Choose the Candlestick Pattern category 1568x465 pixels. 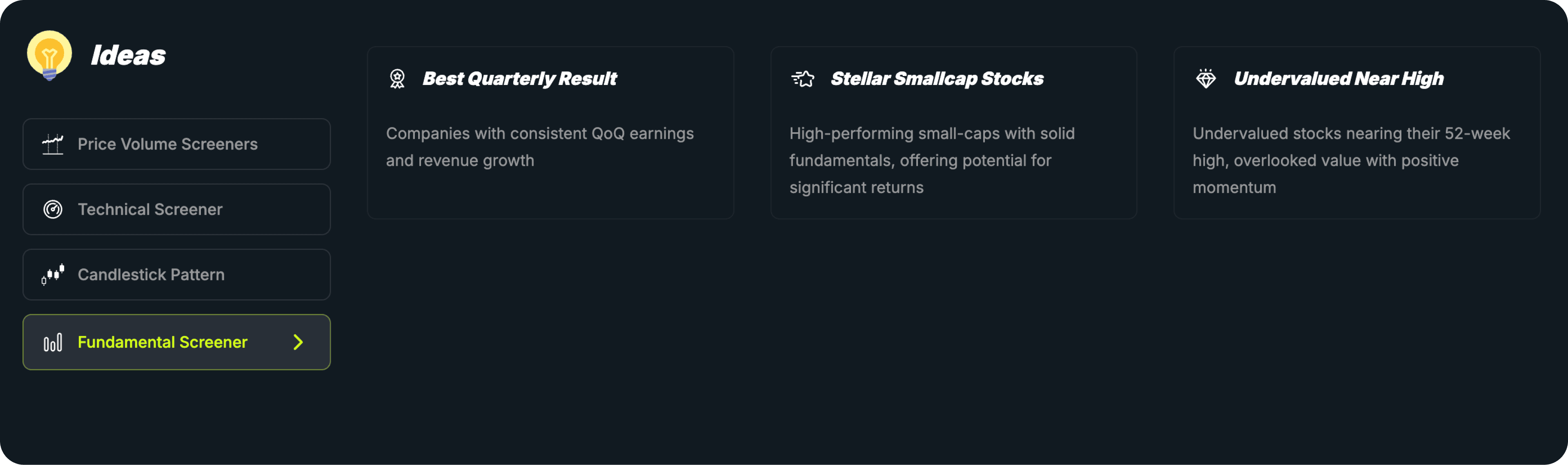click(176, 274)
